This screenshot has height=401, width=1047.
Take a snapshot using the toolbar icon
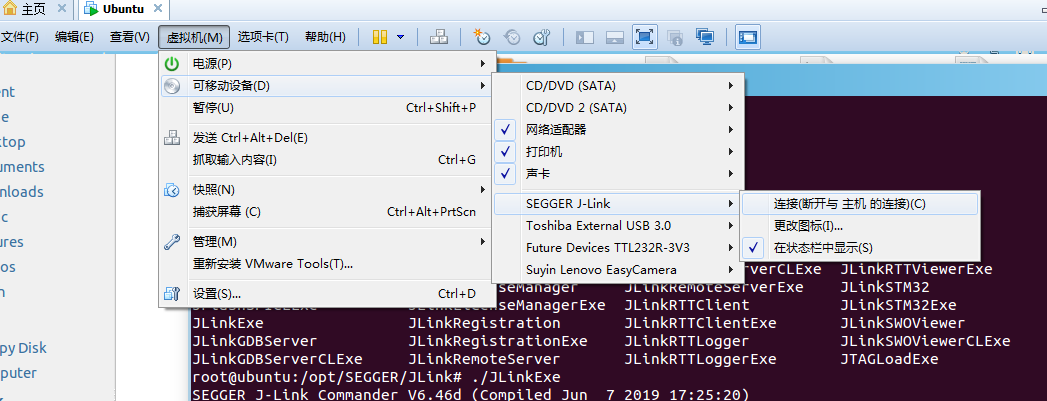tap(482, 37)
